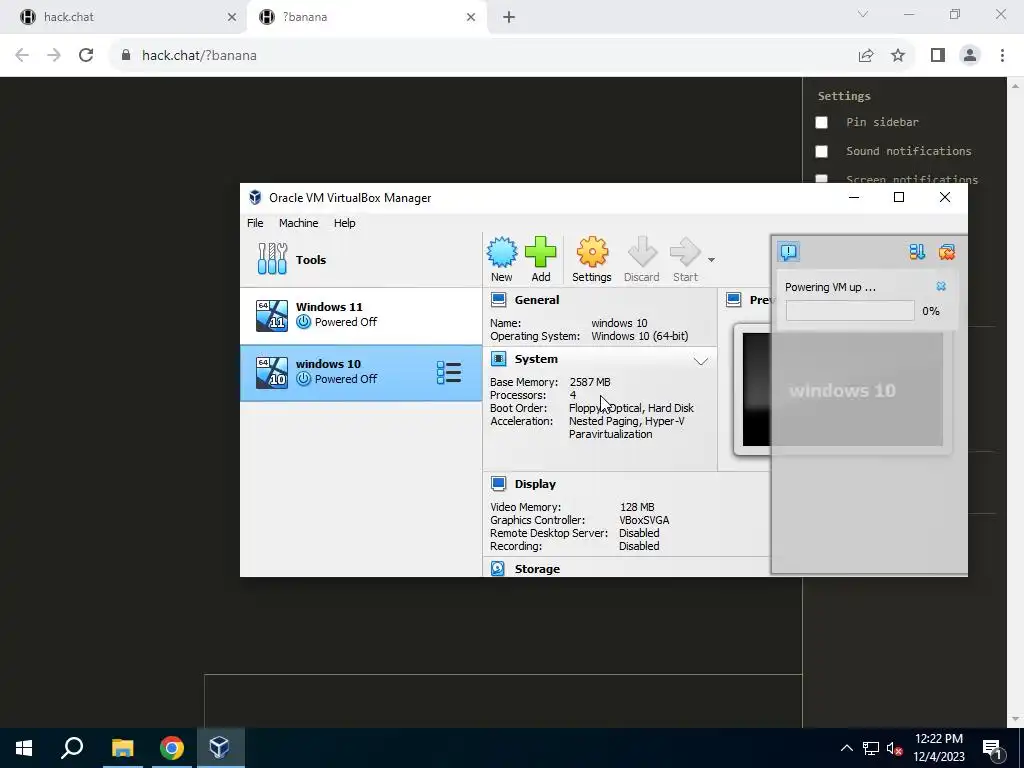
Task: Show hidden system tray icons
Action: click(846, 748)
